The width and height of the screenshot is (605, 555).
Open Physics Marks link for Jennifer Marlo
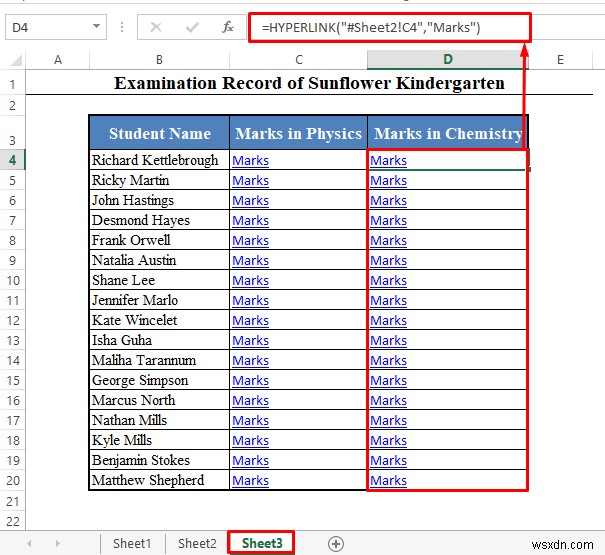[250, 301]
